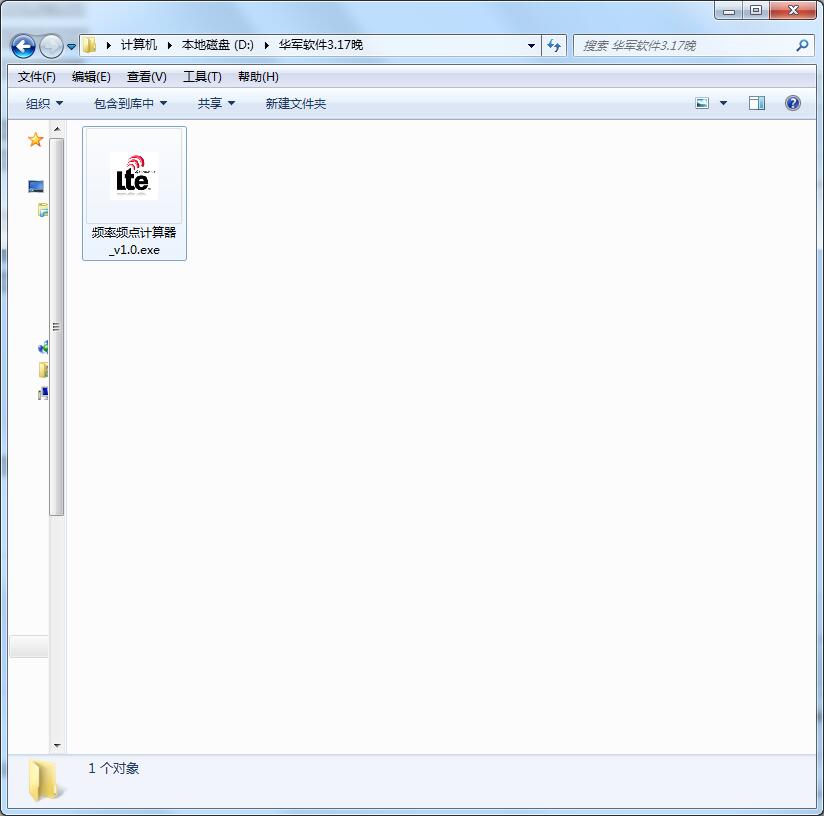Click the 新建文件夹 button
Viewport: 824px width, 816px height.
296,104
